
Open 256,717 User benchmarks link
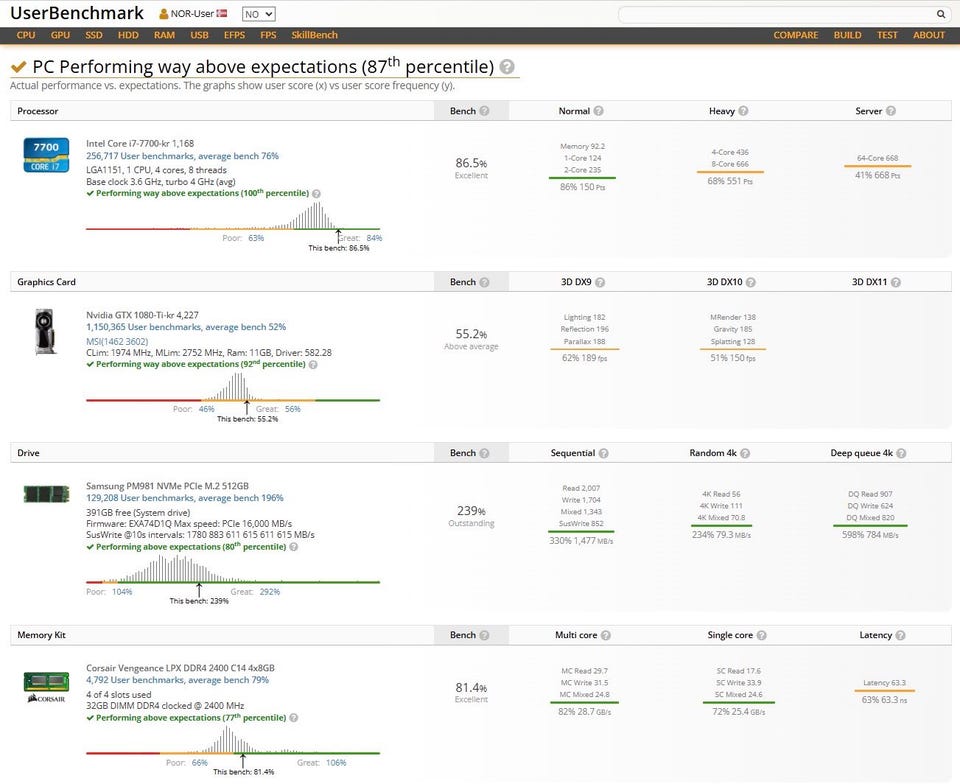point(182,156)
